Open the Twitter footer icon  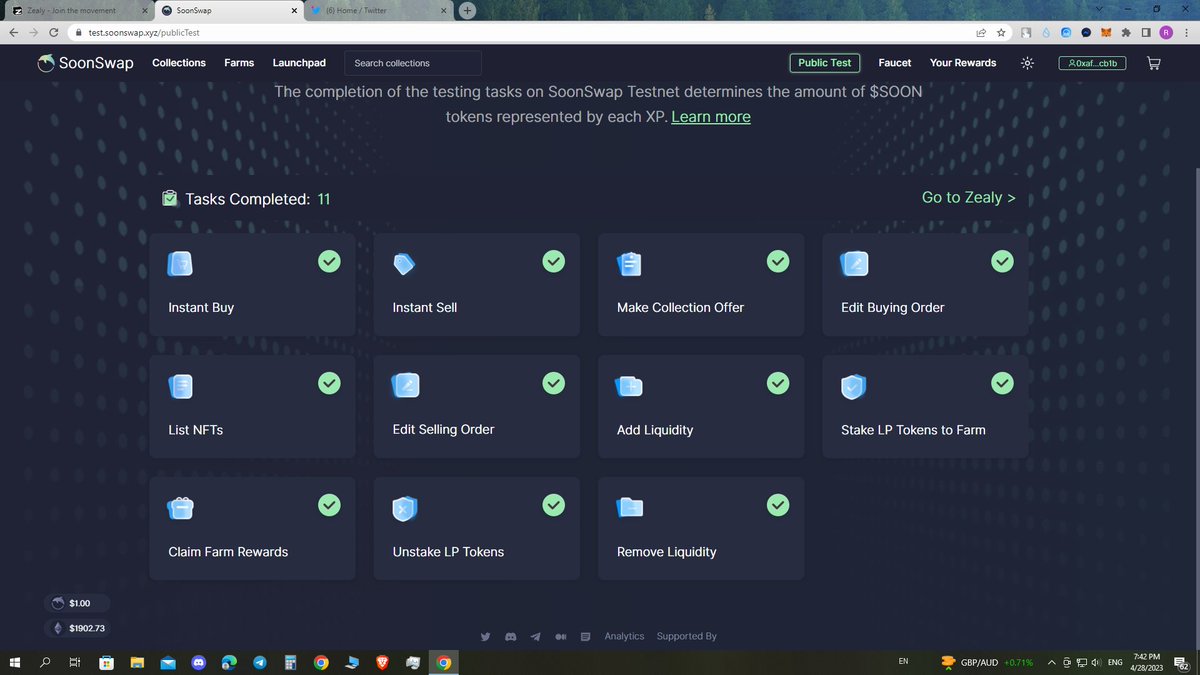pos(485,637)
